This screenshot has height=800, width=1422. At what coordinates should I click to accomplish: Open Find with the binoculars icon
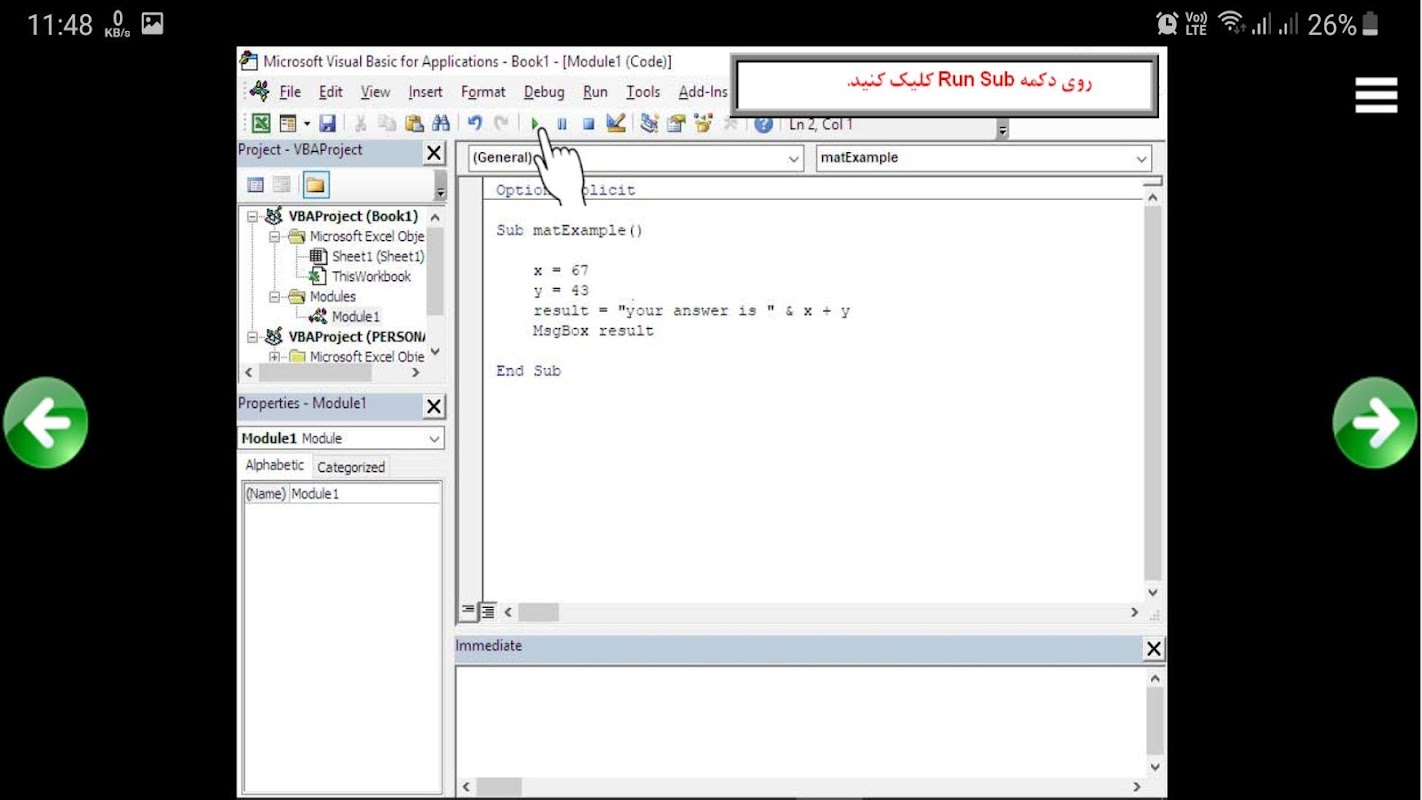pos(440,124)
